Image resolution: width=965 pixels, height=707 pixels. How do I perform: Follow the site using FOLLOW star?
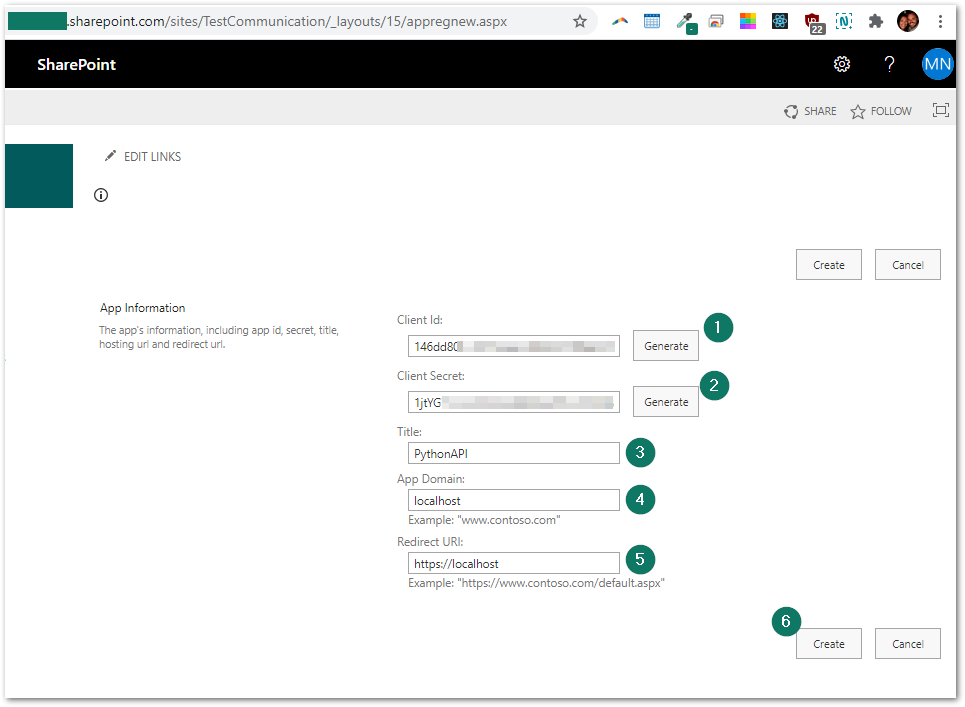coord(881,111)
